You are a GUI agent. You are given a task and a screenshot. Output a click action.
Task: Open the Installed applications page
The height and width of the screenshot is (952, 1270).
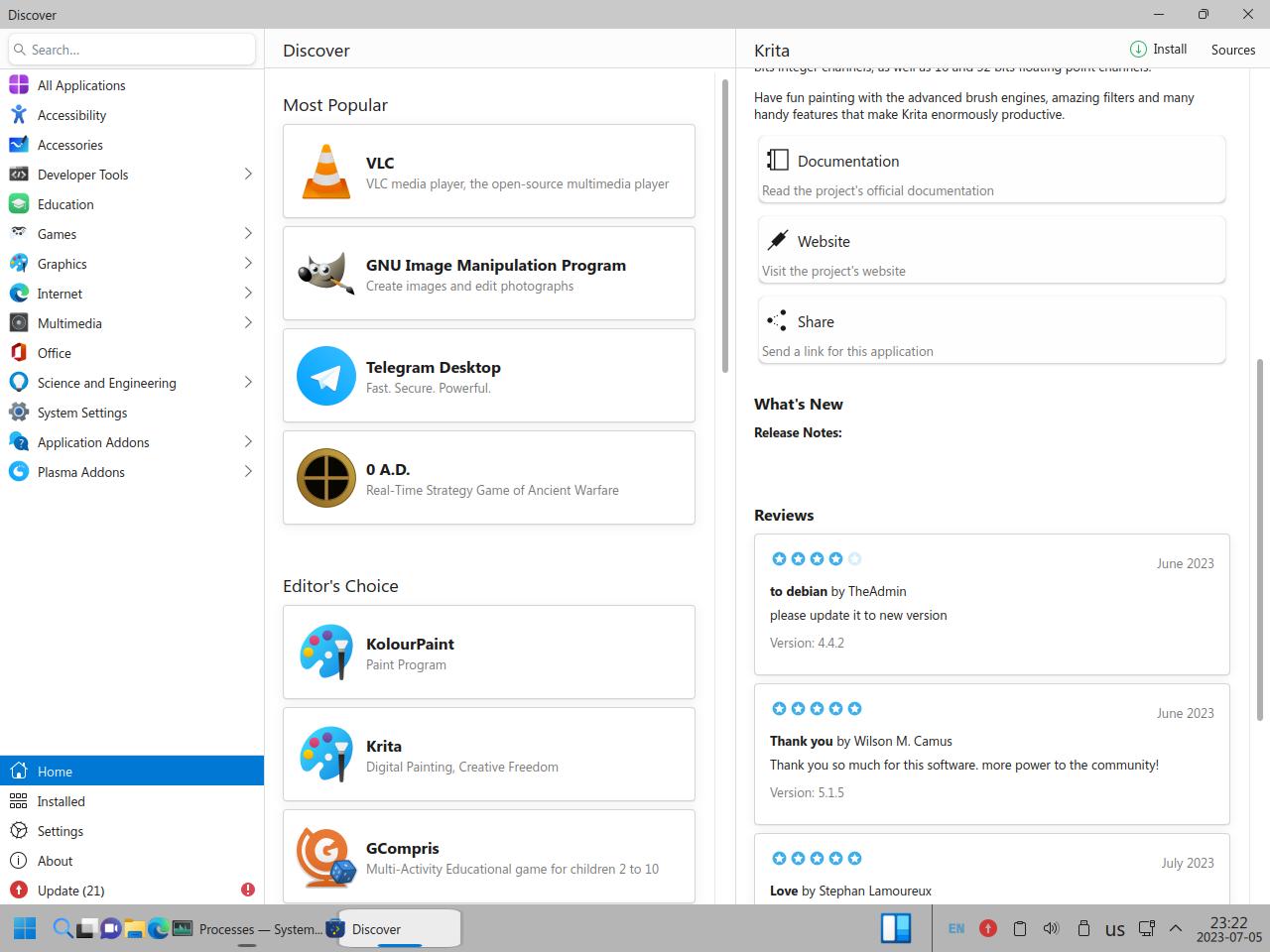coord(132,801)
